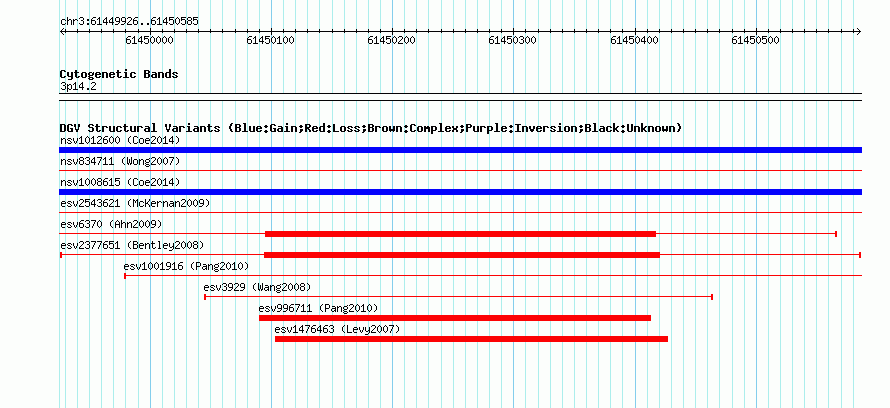890x408 pixels.
Task: Open the esv996711 (Pang2010) variant label
Action: [x=318, y=308]
